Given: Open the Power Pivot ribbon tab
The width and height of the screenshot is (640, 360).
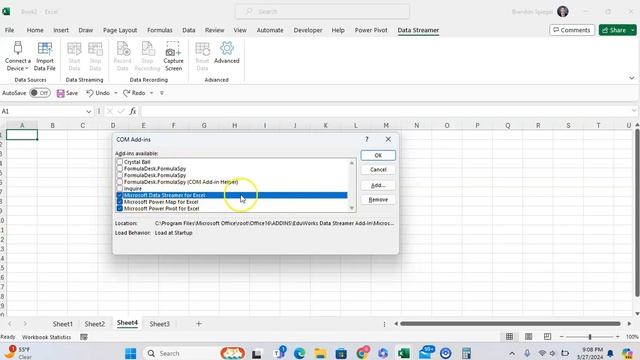Looking at the screenshot, I should coord(371,30).
